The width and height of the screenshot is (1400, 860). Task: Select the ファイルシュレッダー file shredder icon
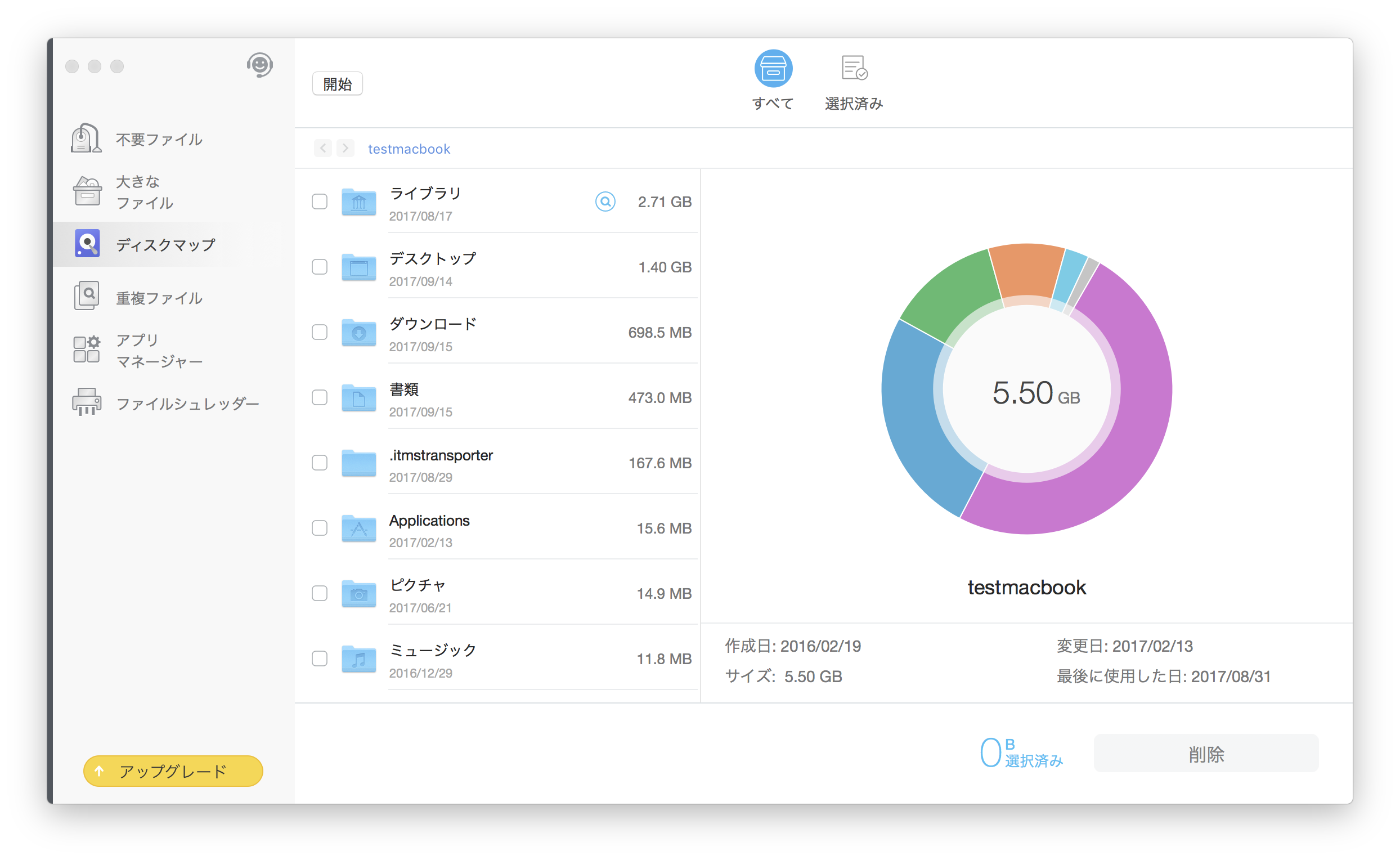[x=87, y=402]
